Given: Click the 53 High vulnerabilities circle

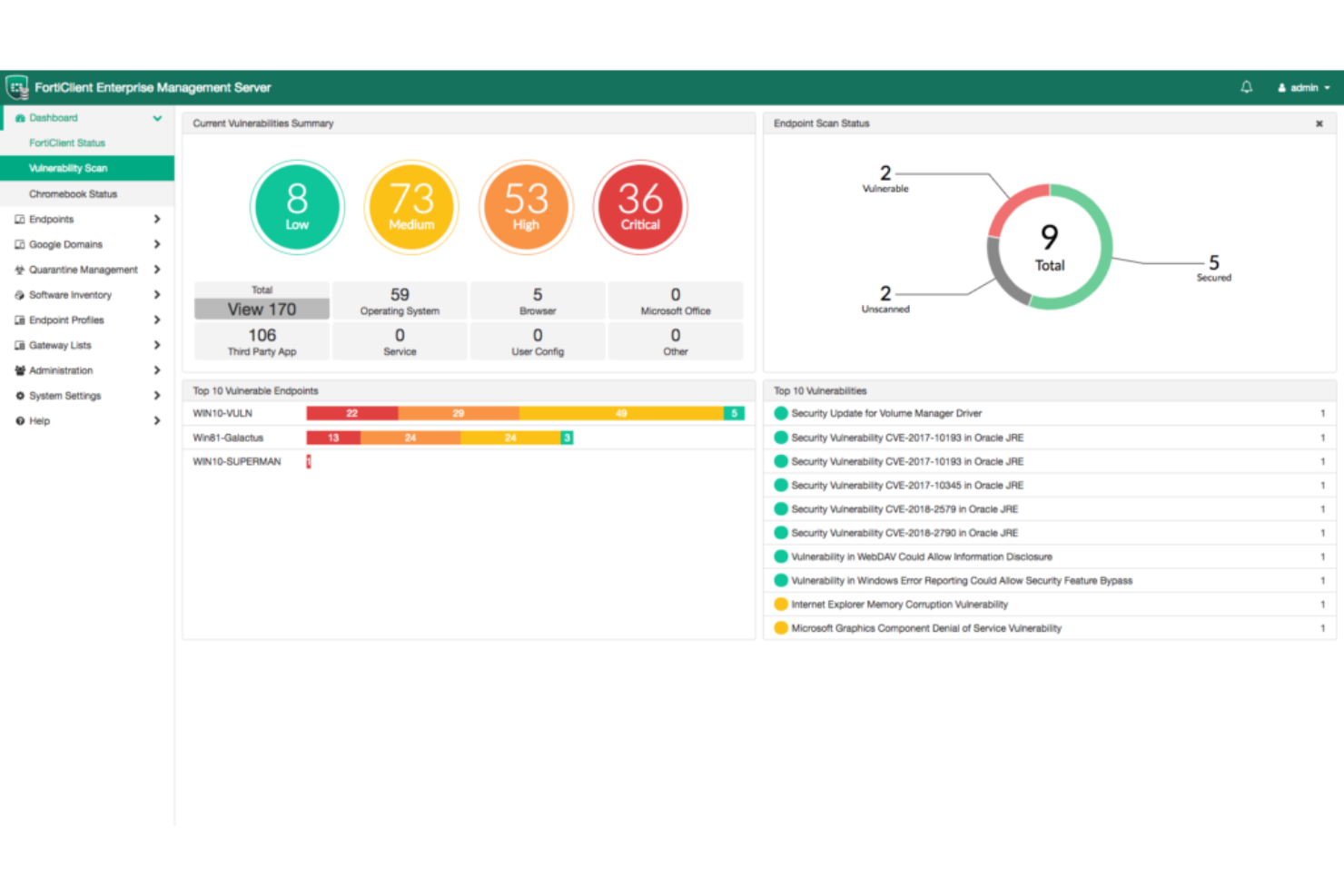Looking at the screenshot, I should 526,207.
